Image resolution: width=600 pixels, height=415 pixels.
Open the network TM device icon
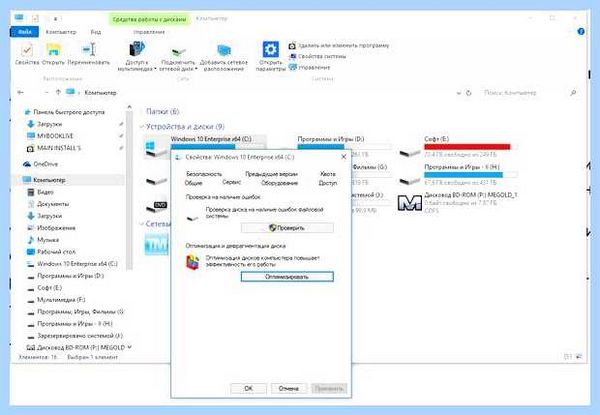[x=156, y=244]
